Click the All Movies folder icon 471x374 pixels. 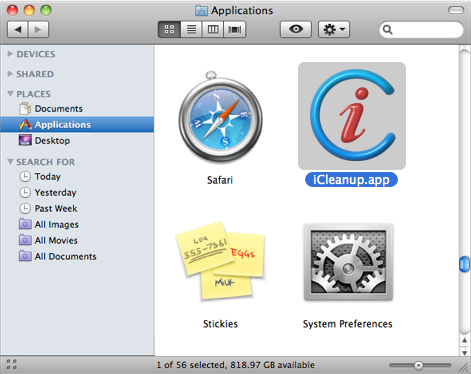[x=25, y=240]
